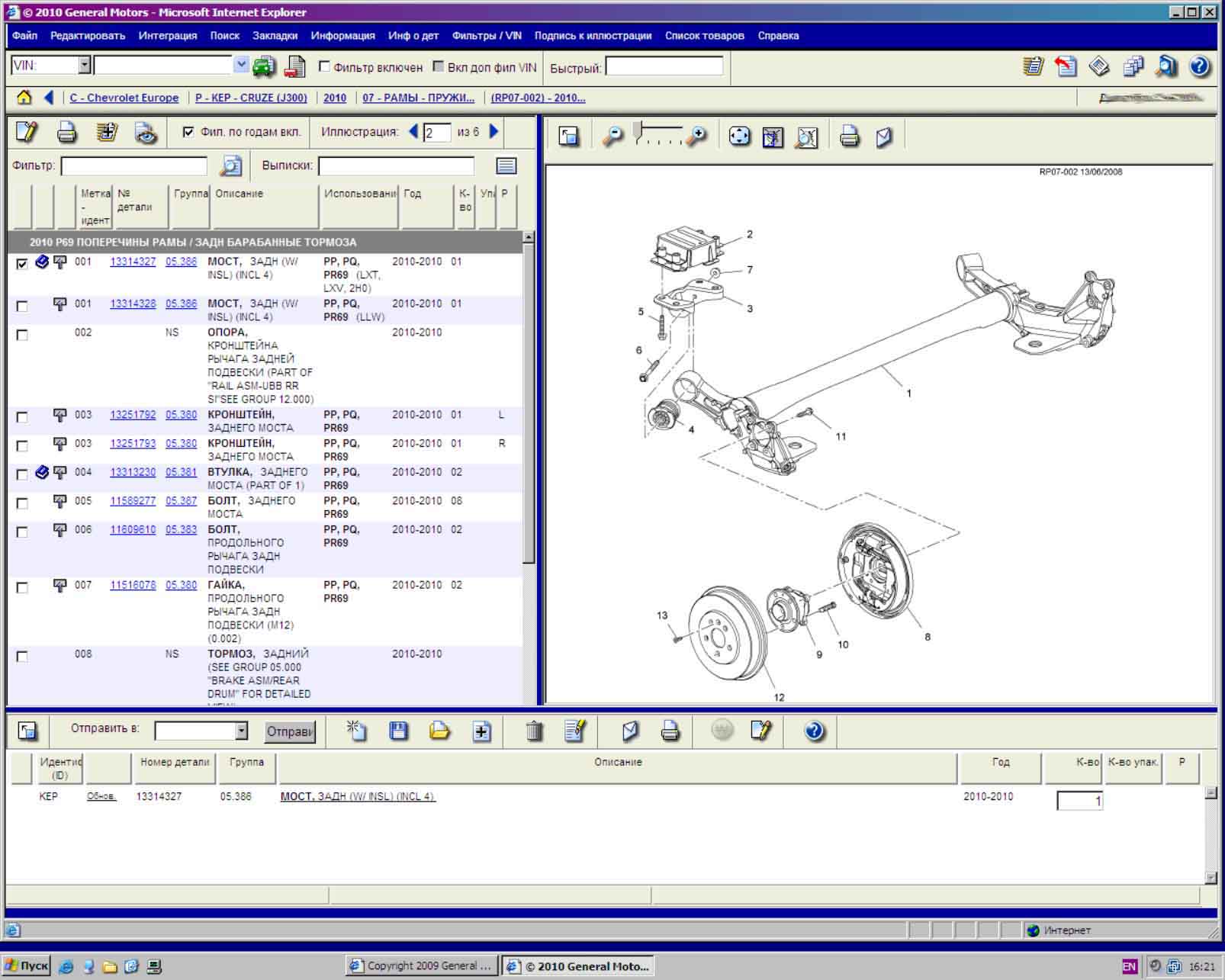This screenshot has width=1225, height=980.
Task: Click the green car VIN search icon
Action: tap(264, 67)
